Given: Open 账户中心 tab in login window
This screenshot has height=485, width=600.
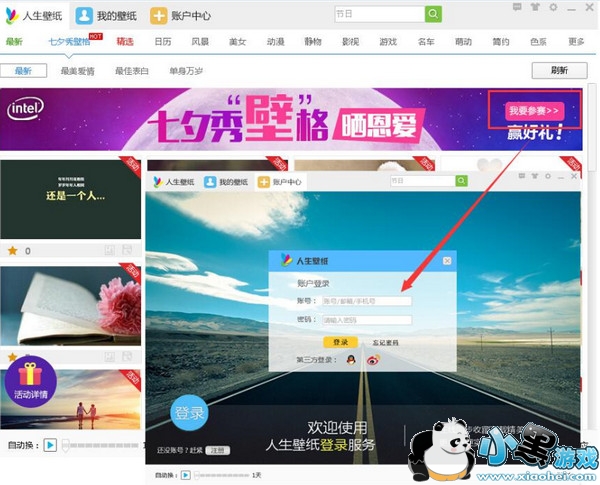Looking at the screenshot, I should (x=279, y=182).
